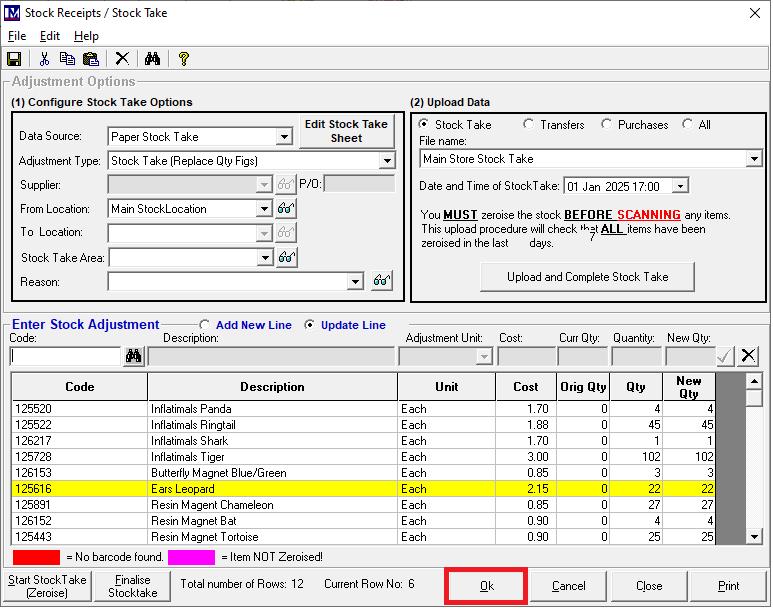Click the Paste clipboard icon
The width and height of the screenshot is (773, 609).
[x=90, y=59]
